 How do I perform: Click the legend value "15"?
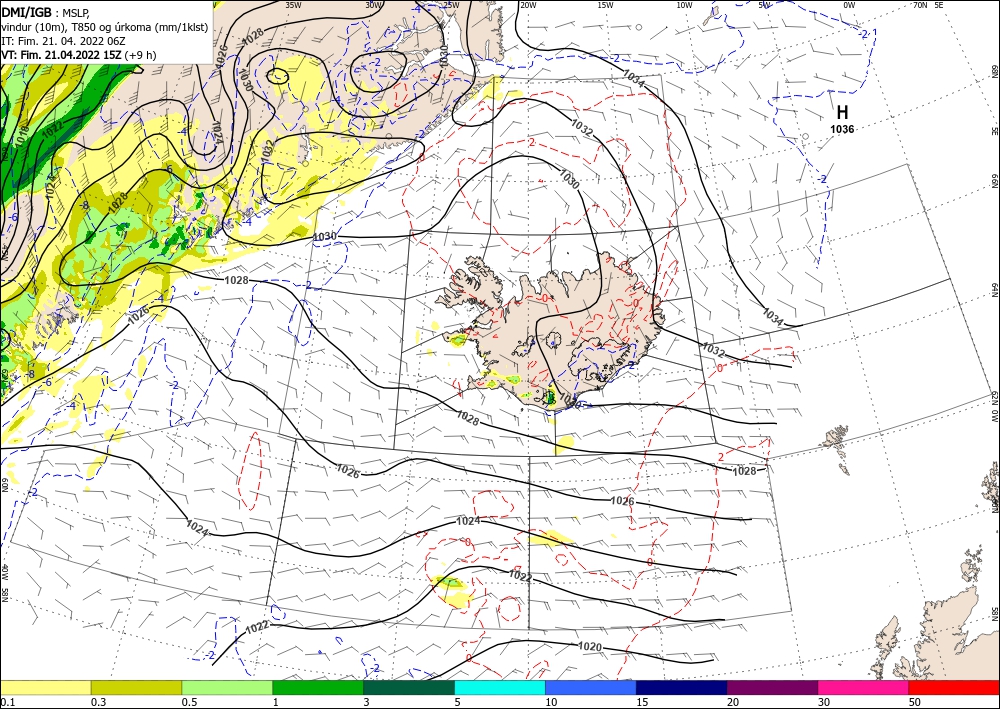click(642, 702)
